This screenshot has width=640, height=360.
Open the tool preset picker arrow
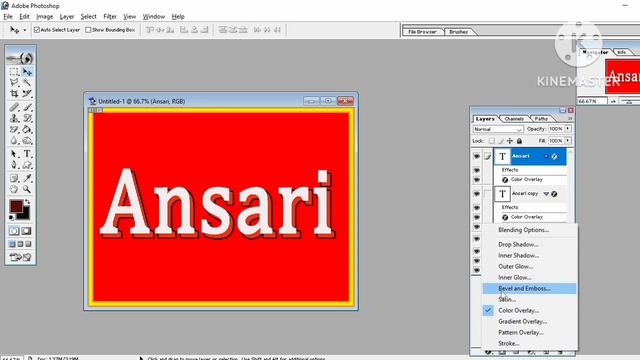[24, 30]
